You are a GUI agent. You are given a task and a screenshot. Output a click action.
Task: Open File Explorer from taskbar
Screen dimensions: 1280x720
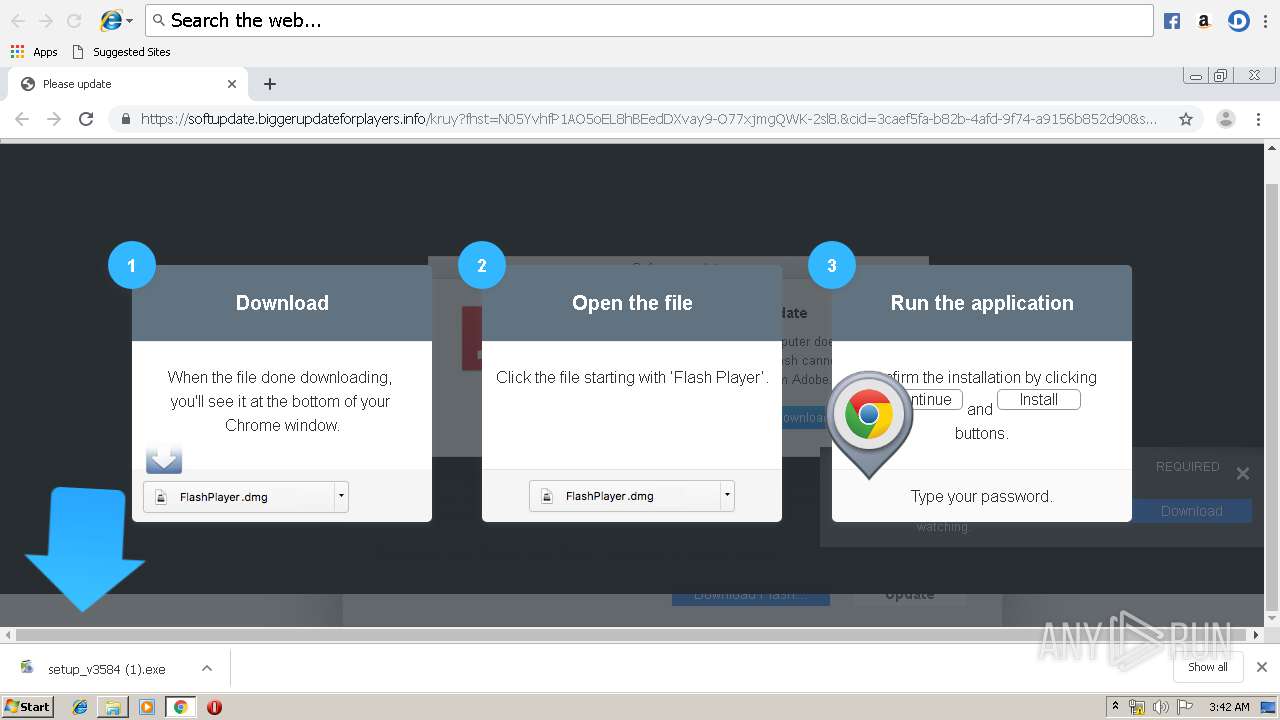113,707
